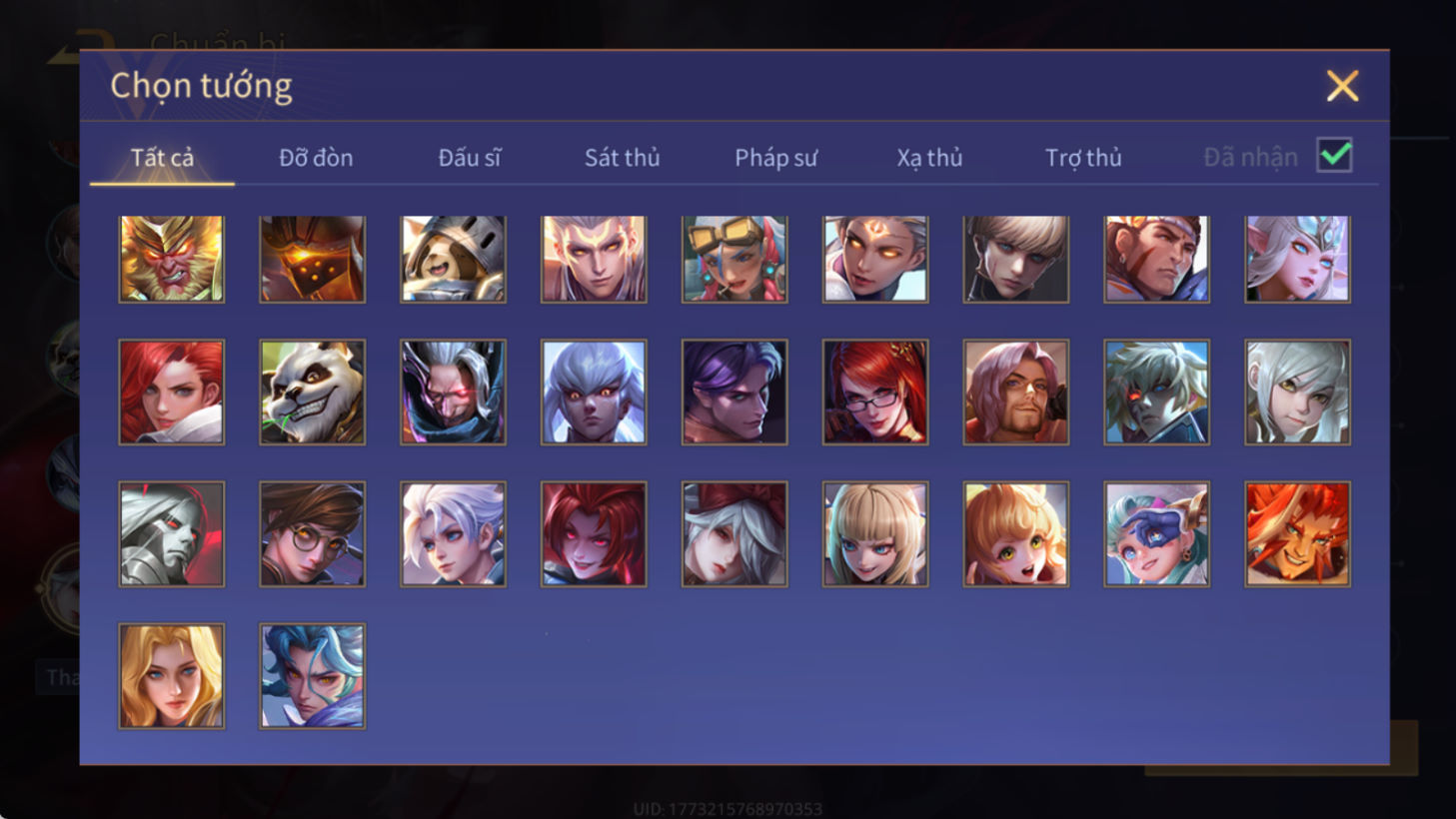Image resolution: width=1456 pixels, height=819 pixels.
Task: Close the Chọn tướng dialog
Action: (1342, 86)
